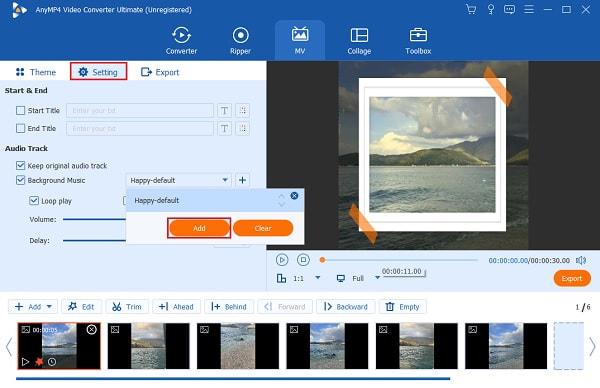Click the Behind toolbar button
600x388 pixels.
tap(229, 306)
